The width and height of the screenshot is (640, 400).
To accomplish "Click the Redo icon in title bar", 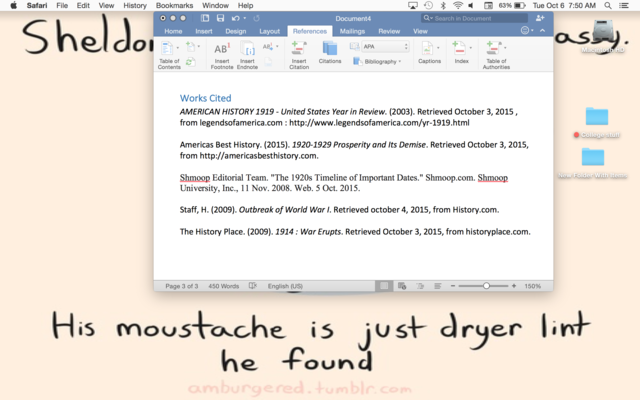I will tap(256, 18).
